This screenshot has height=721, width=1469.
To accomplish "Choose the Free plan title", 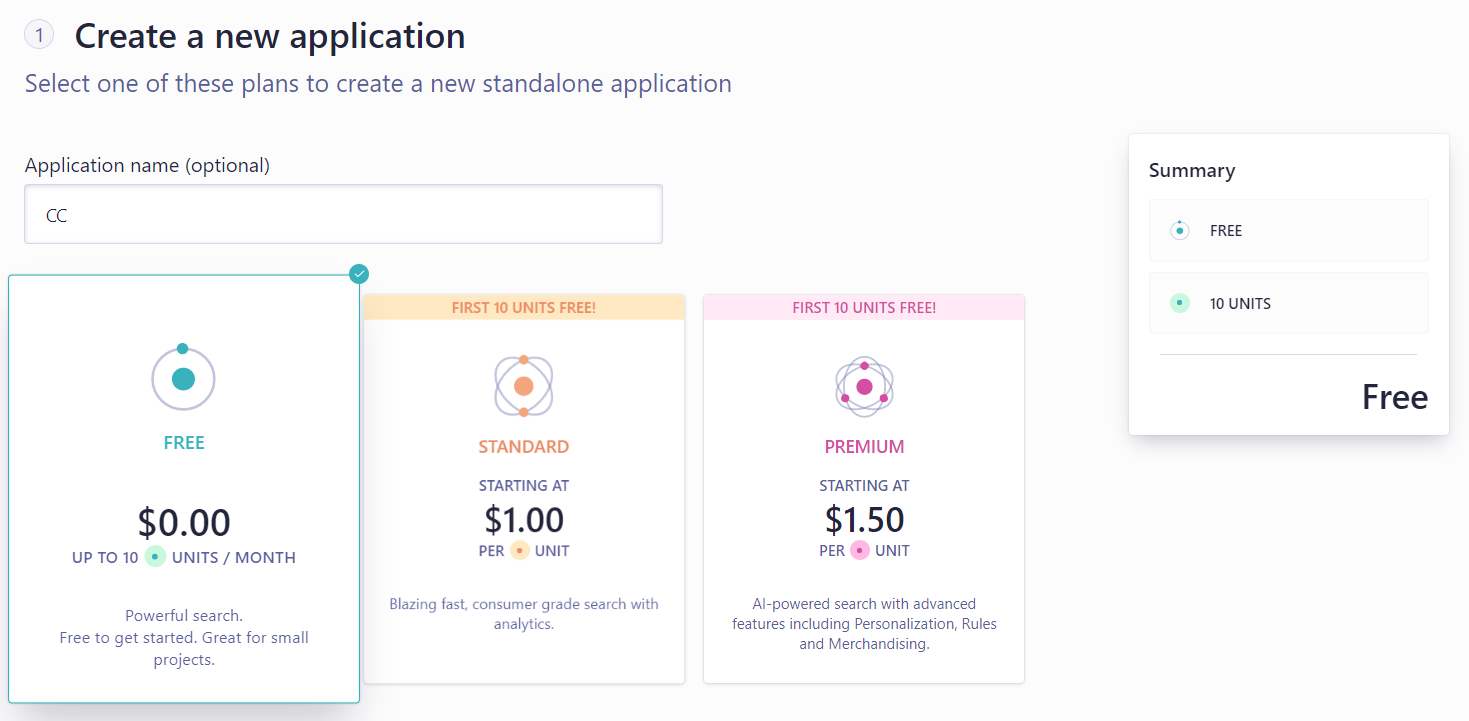I will pyautogui.click(x=184, y=442).
